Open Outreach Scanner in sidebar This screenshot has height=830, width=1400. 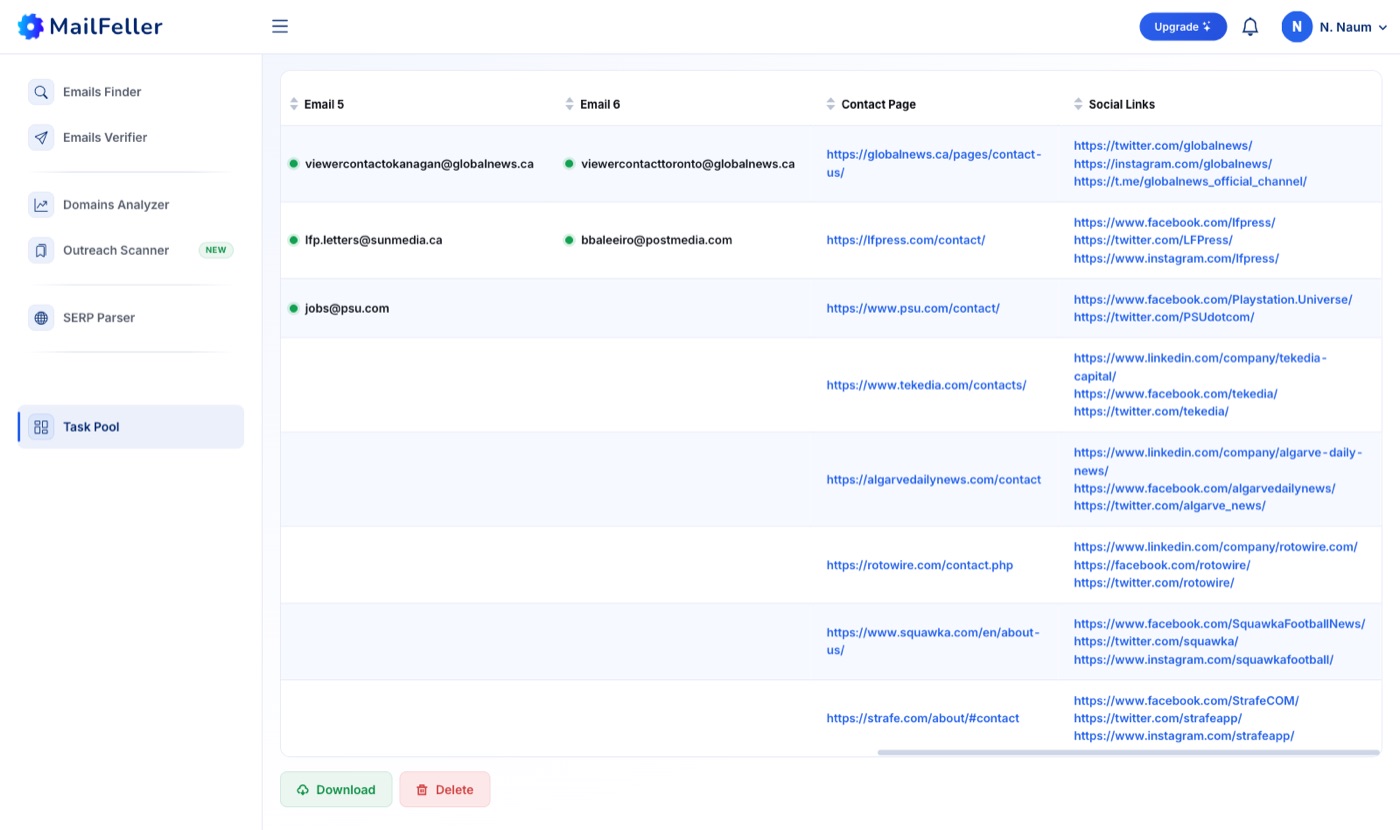tap(131, 251)
